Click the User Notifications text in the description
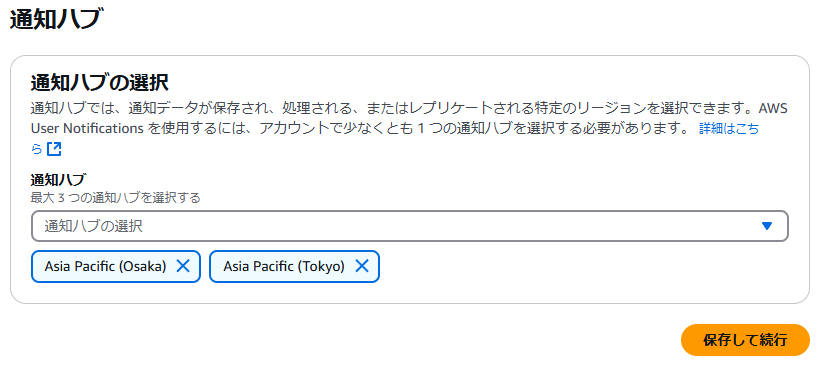This screenshot has height=365, width=823. [x=87, y=129]
